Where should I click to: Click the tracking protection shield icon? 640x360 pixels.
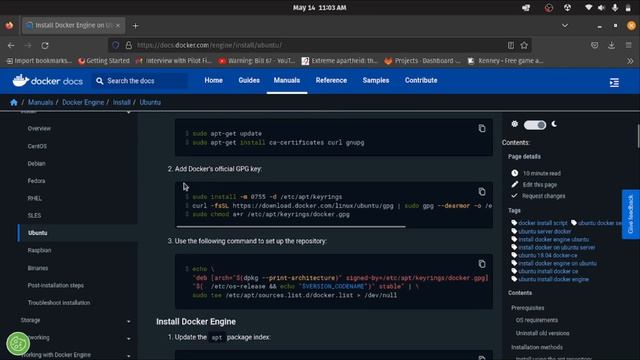tap(116, 45)
